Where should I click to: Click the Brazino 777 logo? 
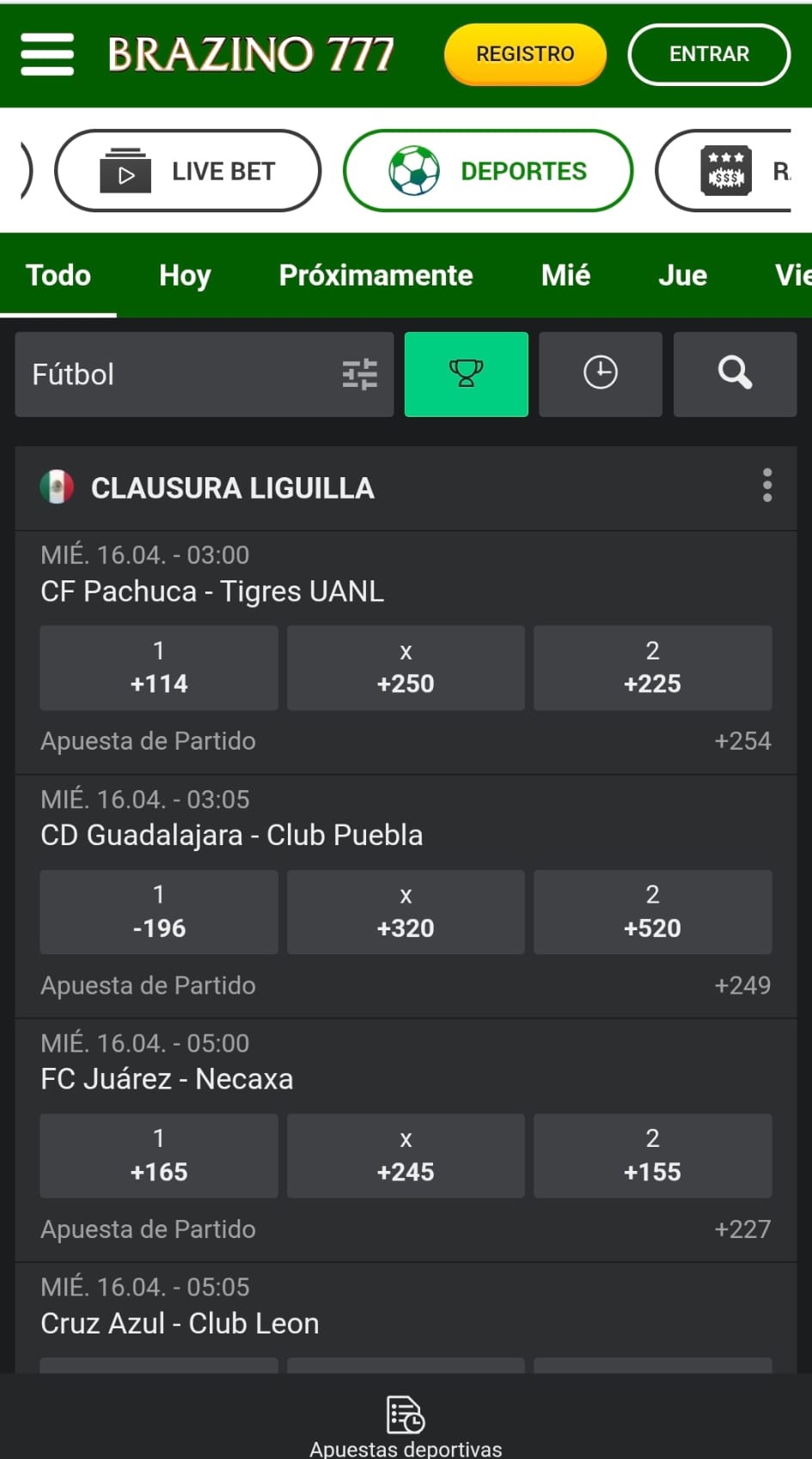tap(251, 54)
